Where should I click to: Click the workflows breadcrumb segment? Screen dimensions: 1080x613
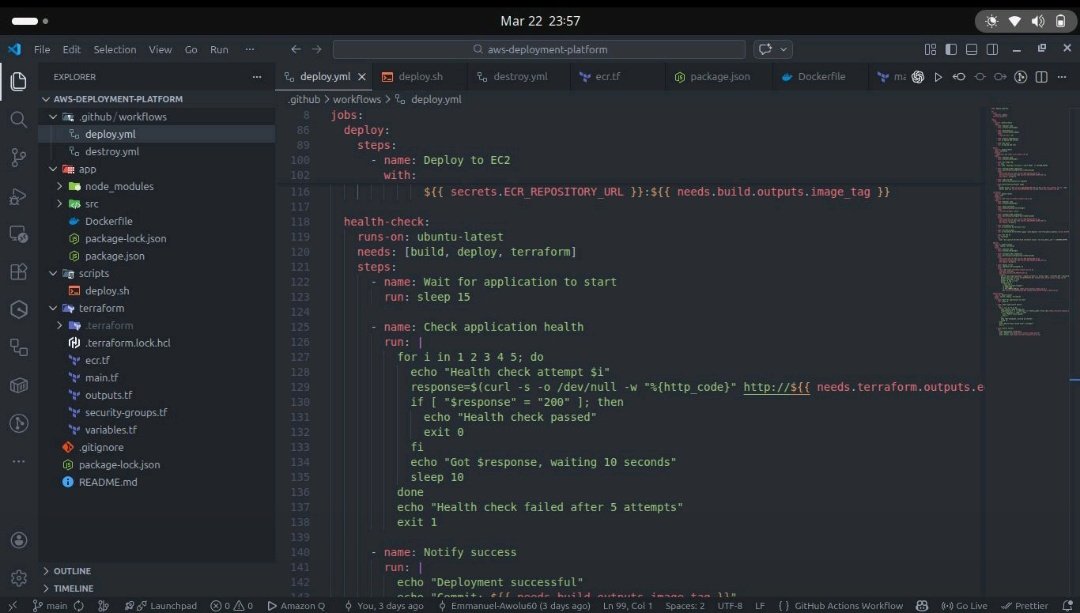[356, 99]
